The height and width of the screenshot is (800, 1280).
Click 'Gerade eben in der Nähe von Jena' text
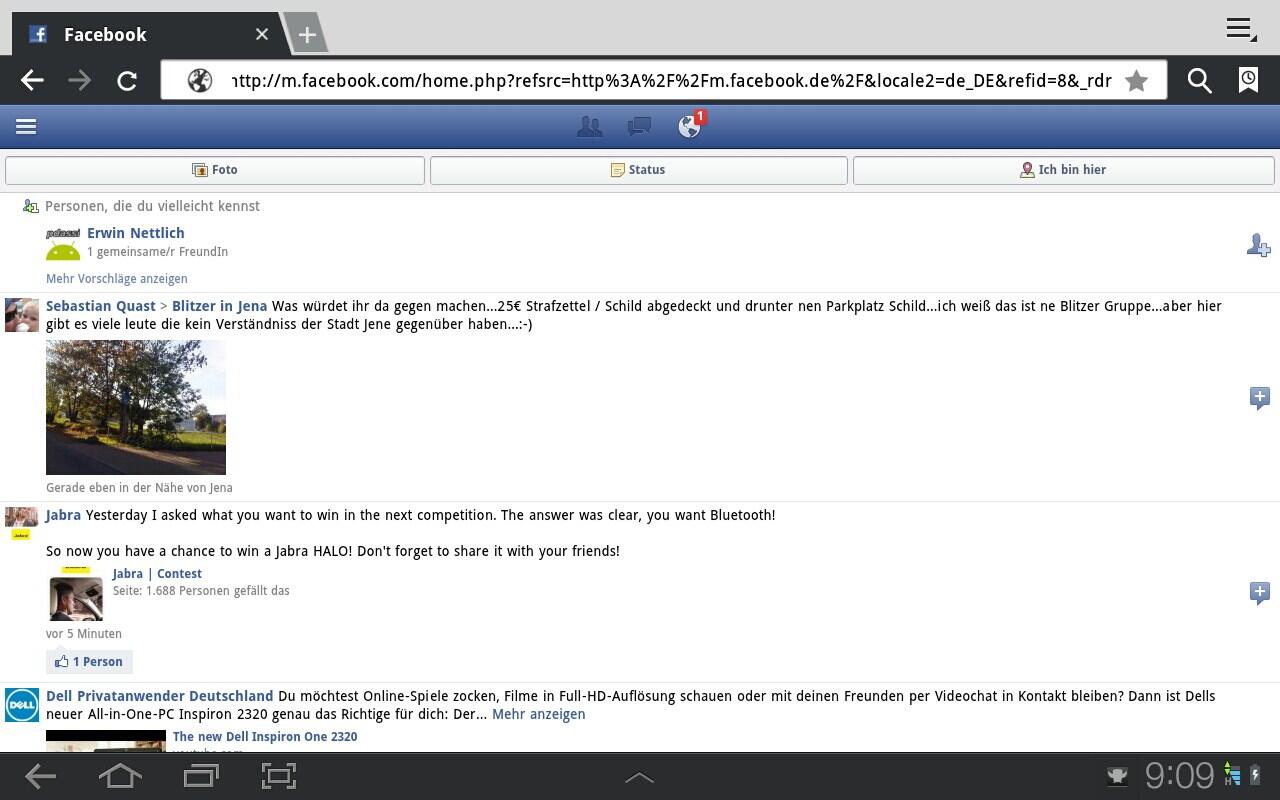[139, 488]
